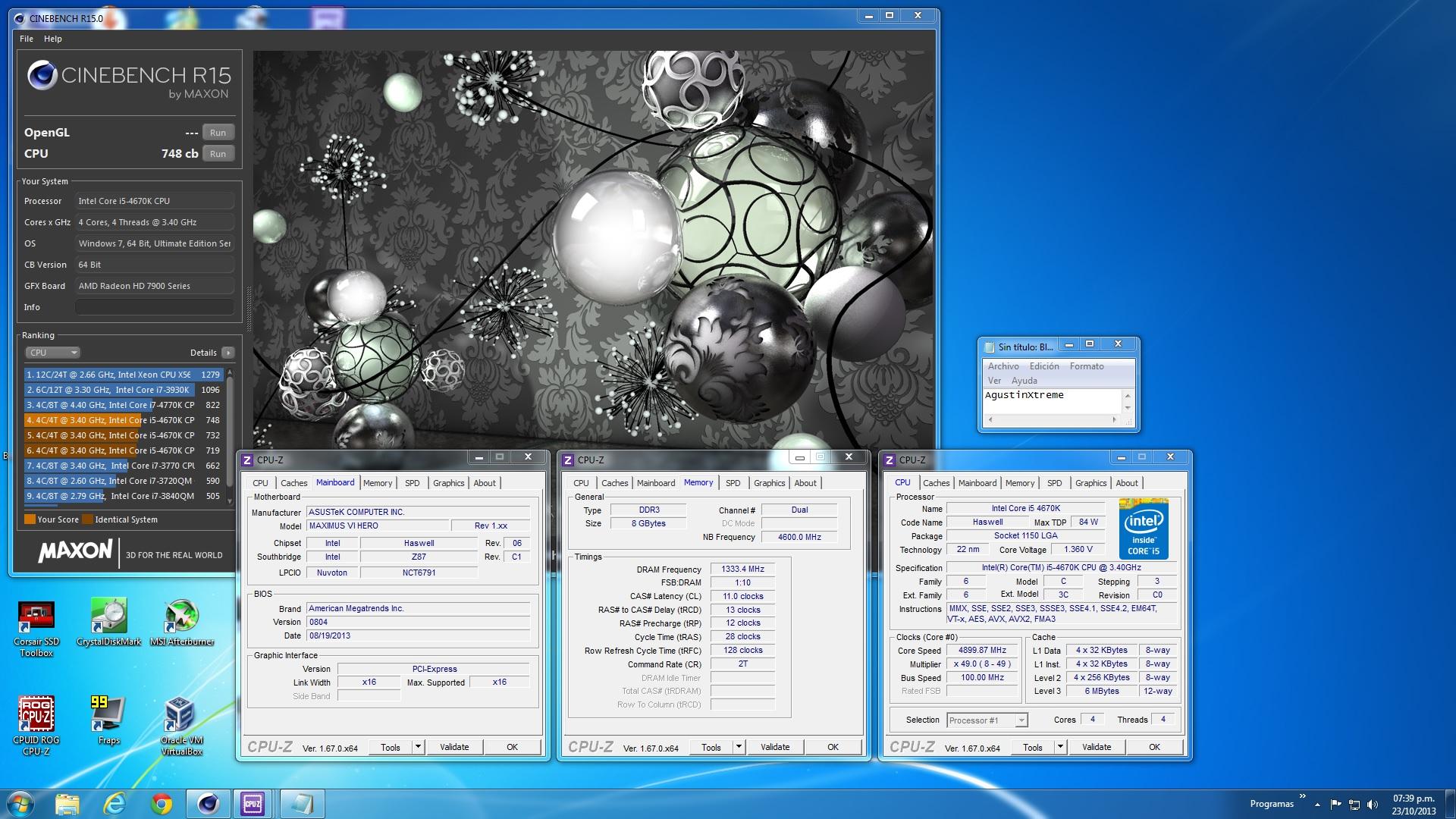The image size is (1456, 819).
Task: Select About tab in Memory CPU-Z window
Action: click(x=805, y=483)
